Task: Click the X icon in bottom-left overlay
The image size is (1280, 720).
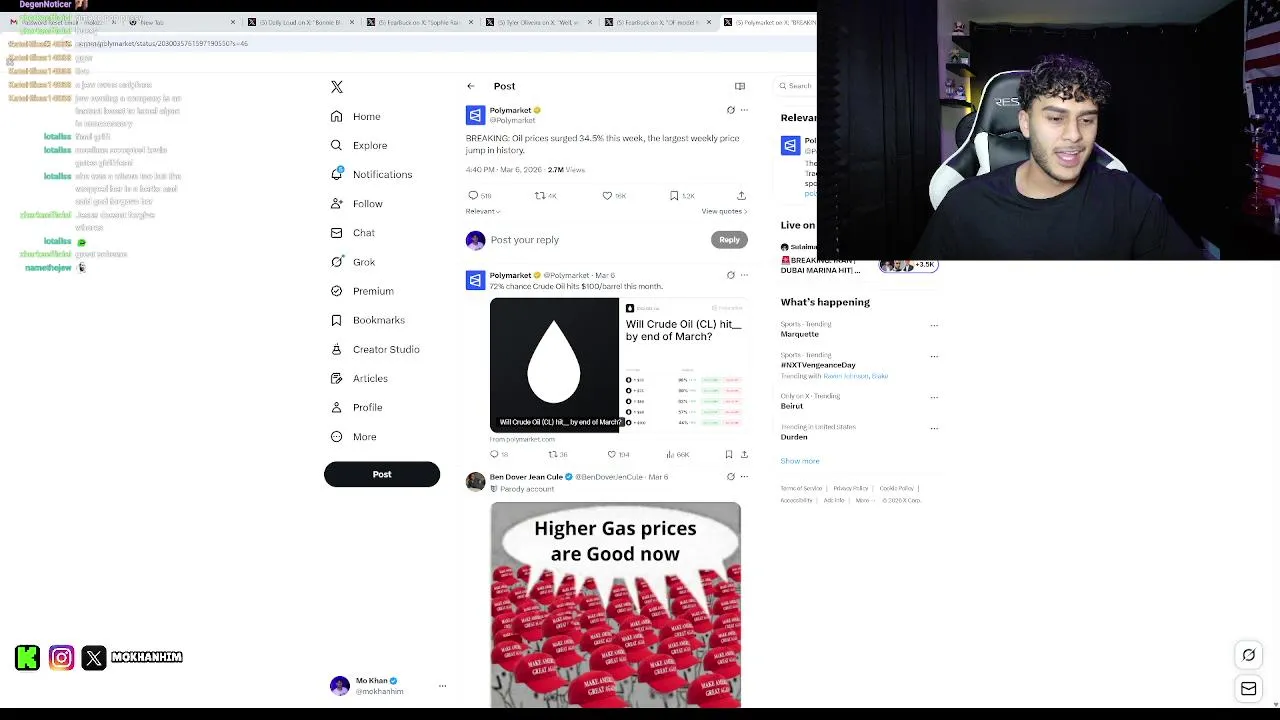Action: click(94, 657)
